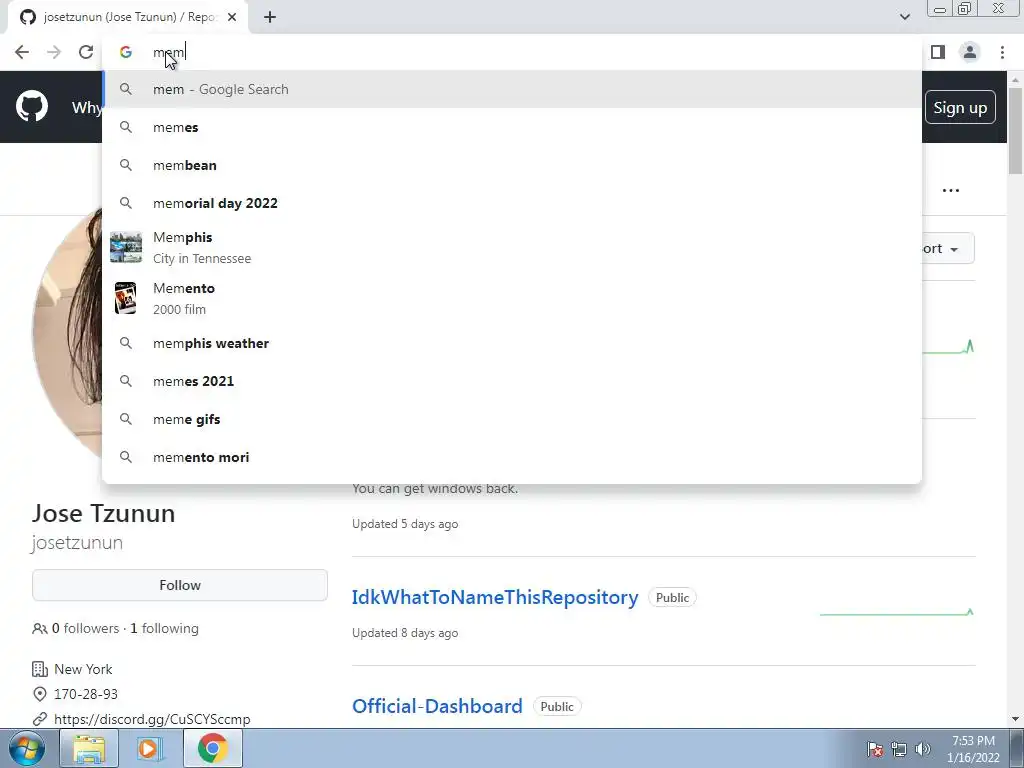
Task: Choose the 'mem - Google Search' suggestion
Action: click(x=512, y=89)
